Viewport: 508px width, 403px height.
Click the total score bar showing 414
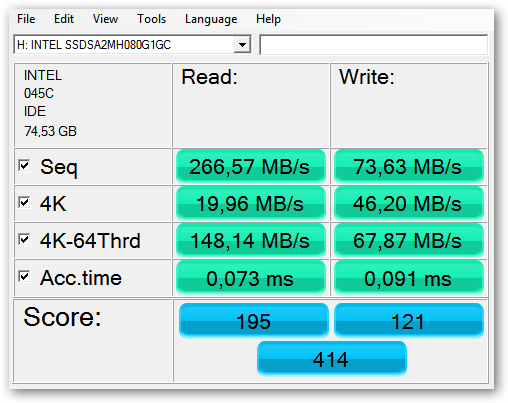point(332,359)
